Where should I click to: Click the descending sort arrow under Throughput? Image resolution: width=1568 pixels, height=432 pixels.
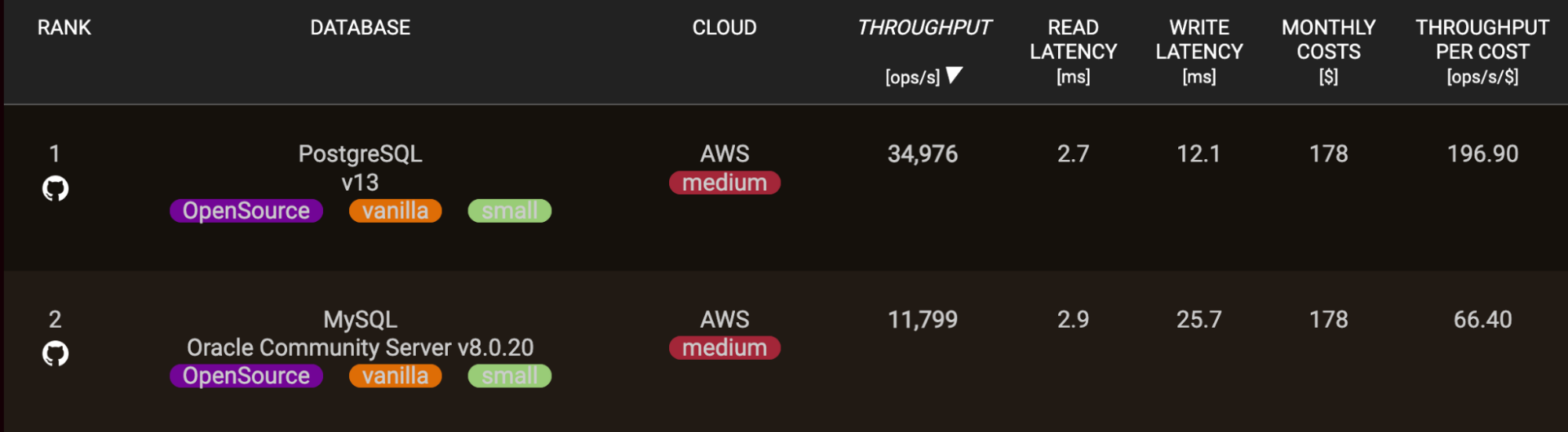[954, 75]
